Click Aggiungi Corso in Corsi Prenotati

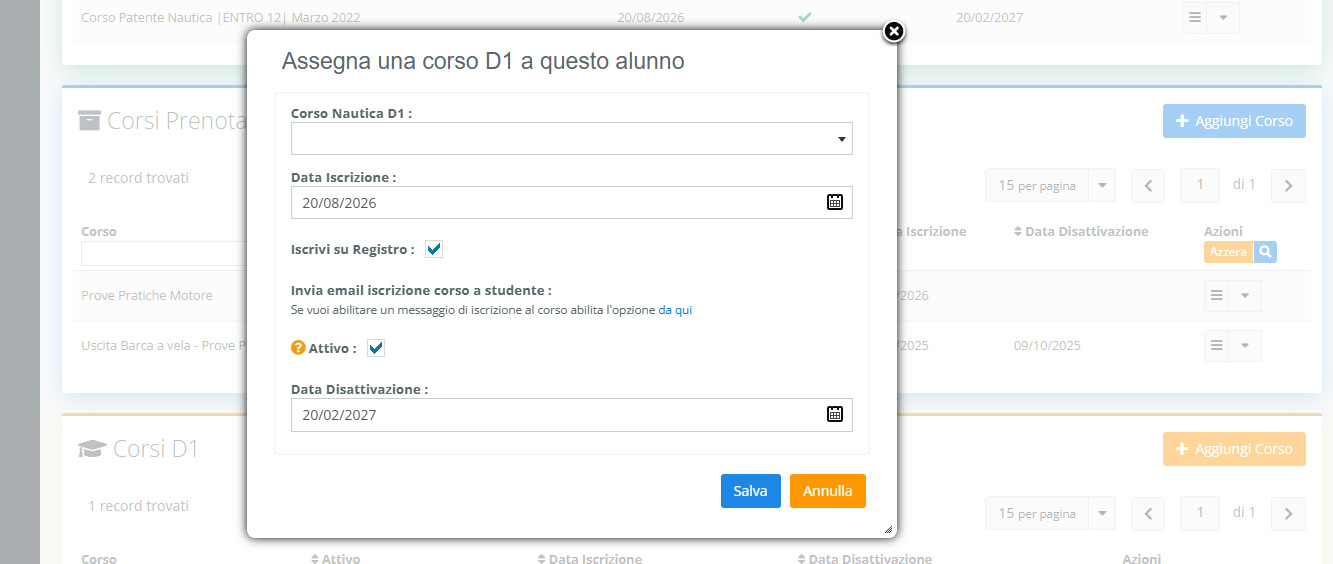[x=1234, y=121]
